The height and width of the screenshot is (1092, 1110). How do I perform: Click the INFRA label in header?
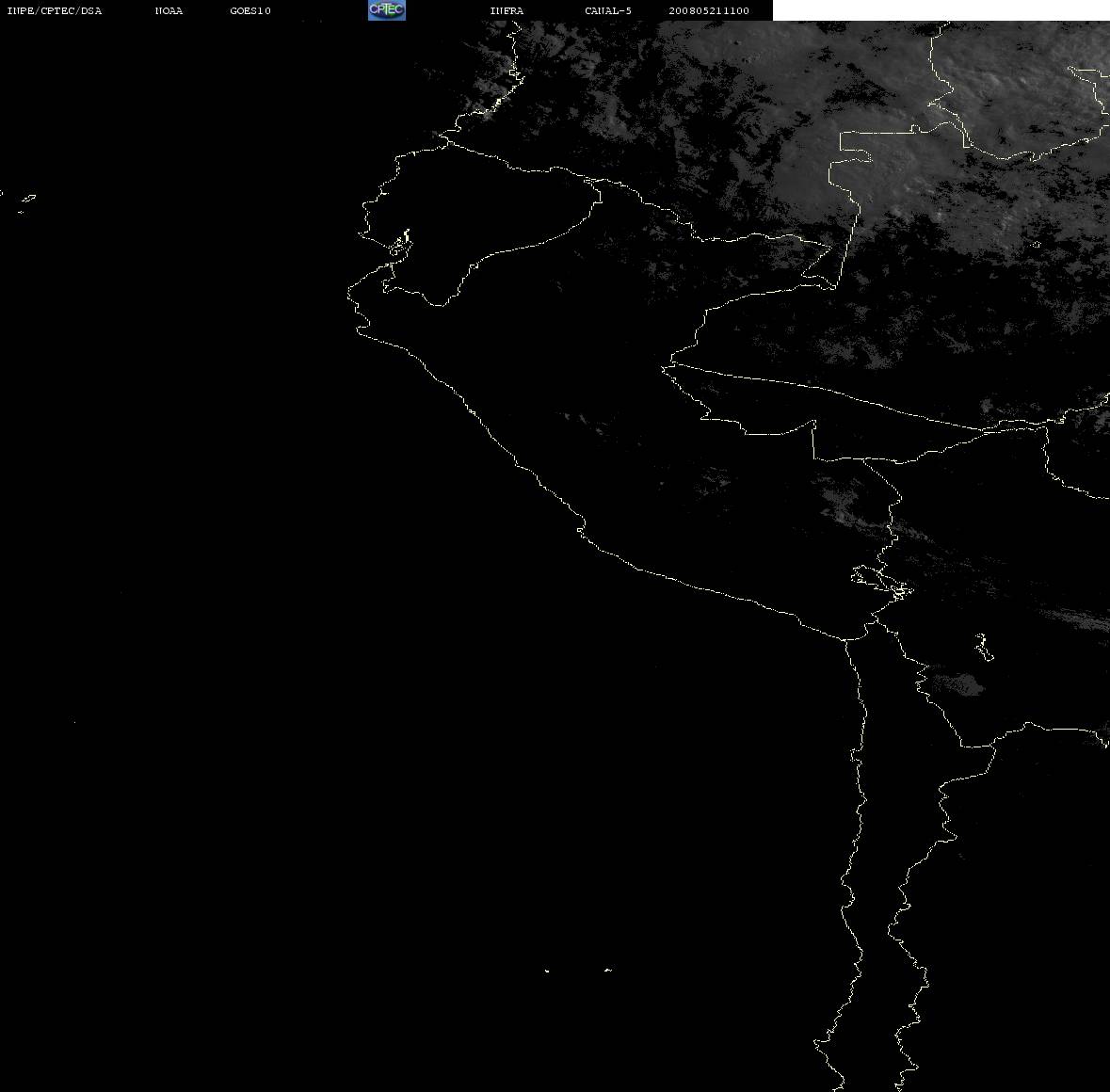(507, 10)
